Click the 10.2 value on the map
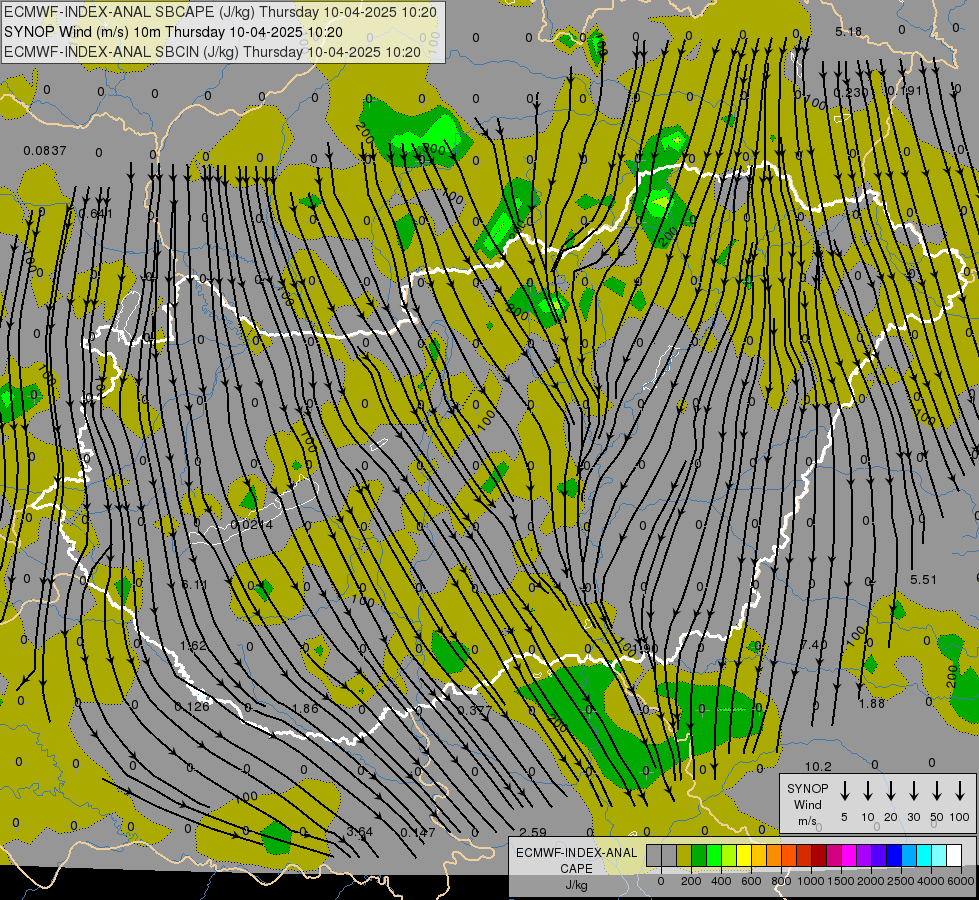The width and height of the screenshot is (979, 900). 818,766
